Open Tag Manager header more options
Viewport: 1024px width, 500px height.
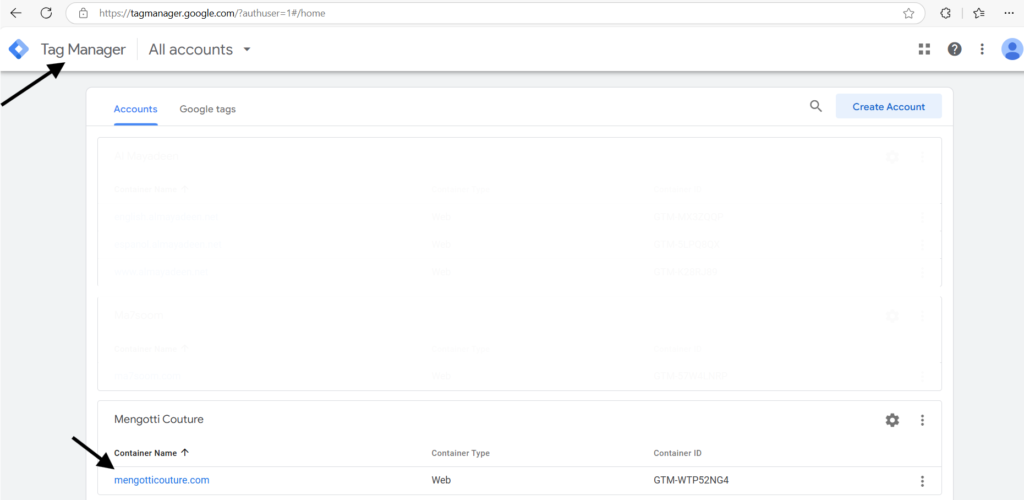[982, 49]
